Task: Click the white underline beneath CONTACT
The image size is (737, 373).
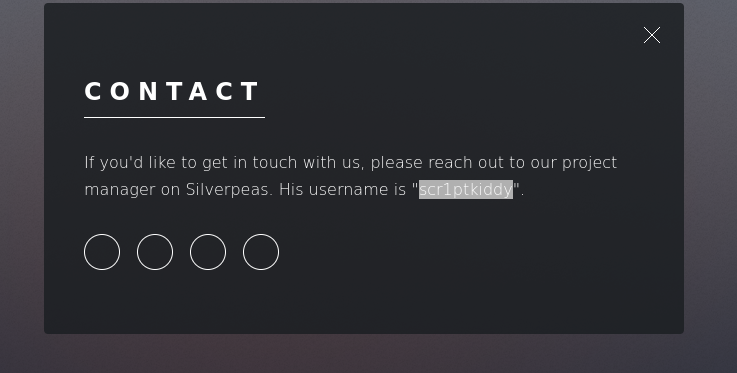Action: pyautogui.click(x=174, y=117)
